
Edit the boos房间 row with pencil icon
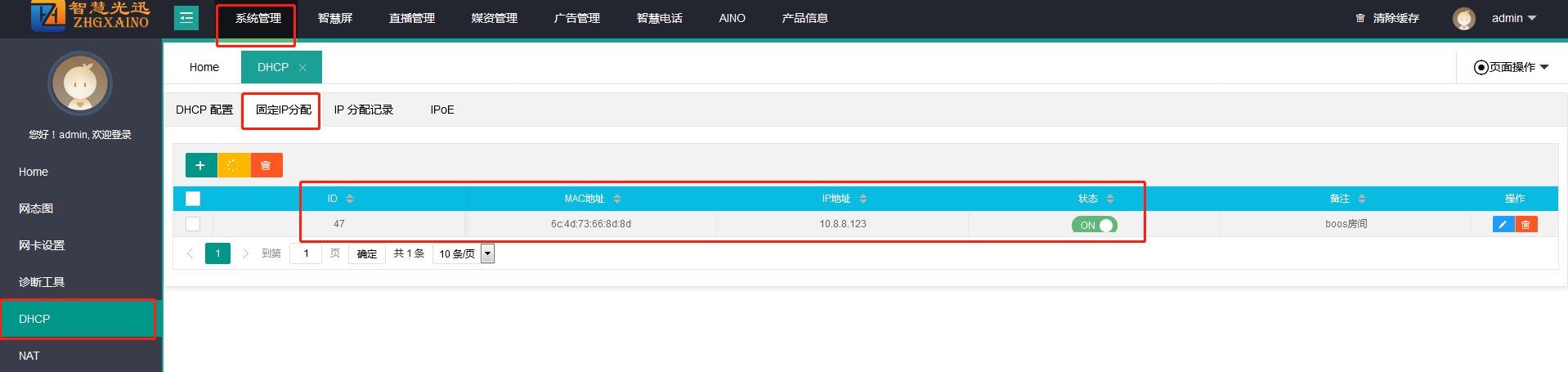pos(1503,224)
